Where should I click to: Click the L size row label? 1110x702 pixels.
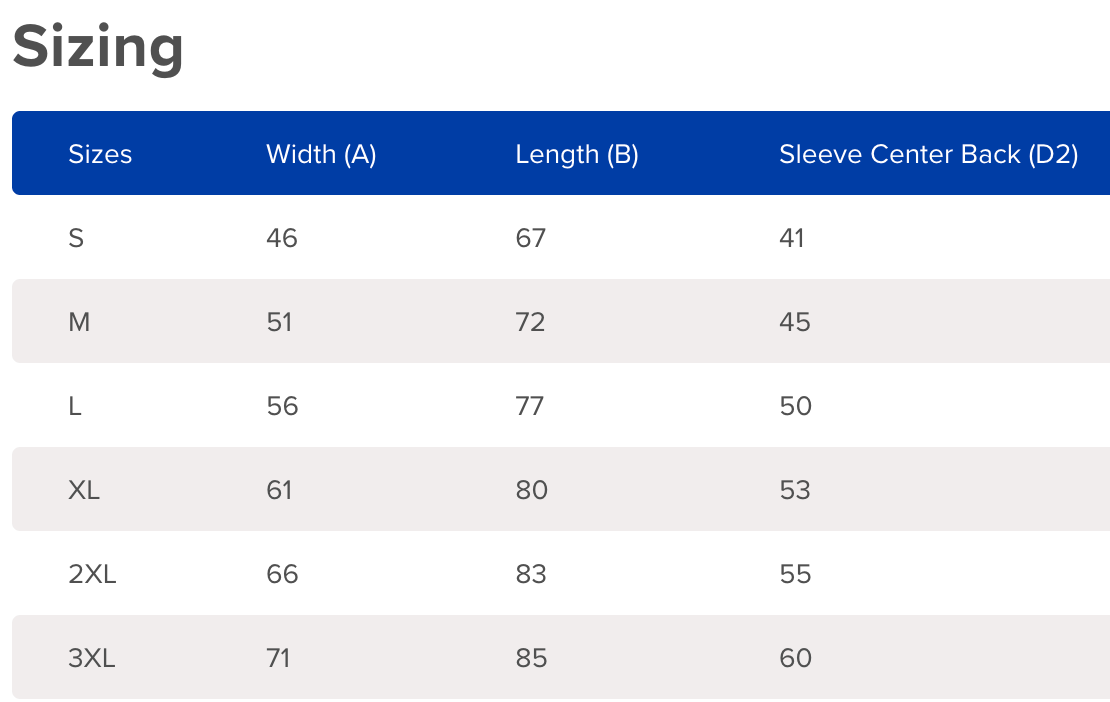pyautogui.click(x=75, y=406)
